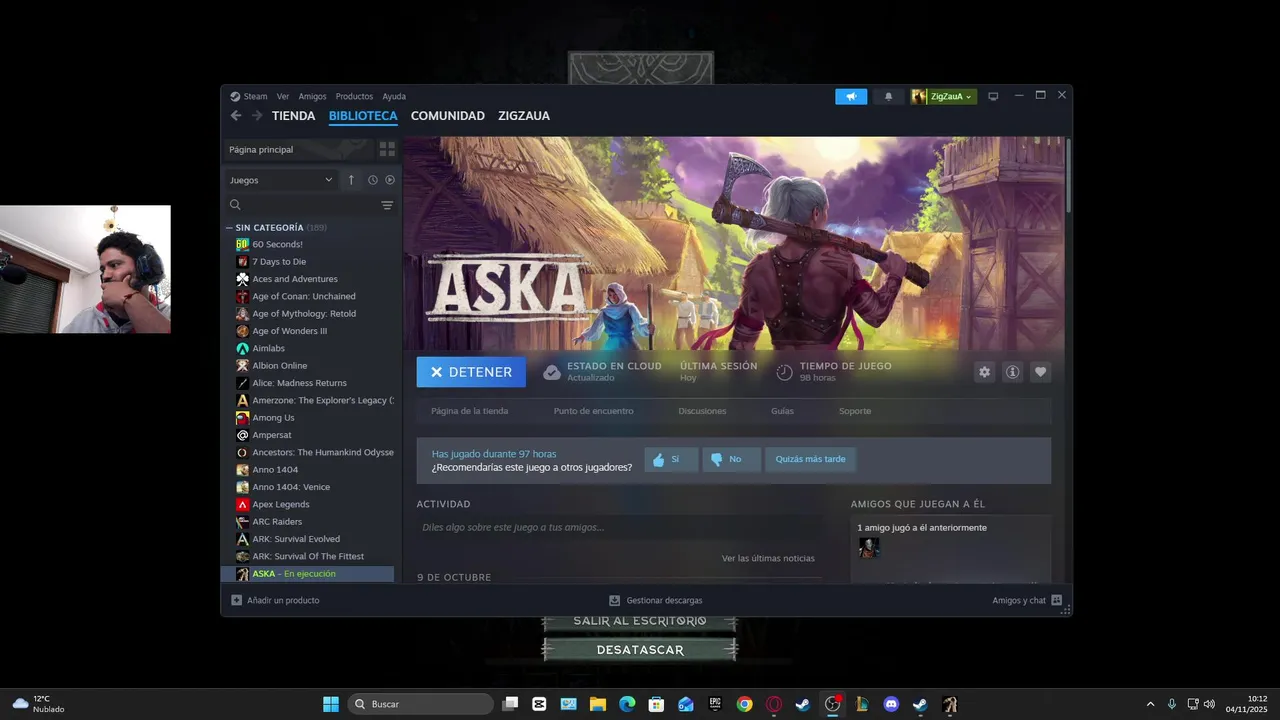Open the notifications bell

pos(888,96)
